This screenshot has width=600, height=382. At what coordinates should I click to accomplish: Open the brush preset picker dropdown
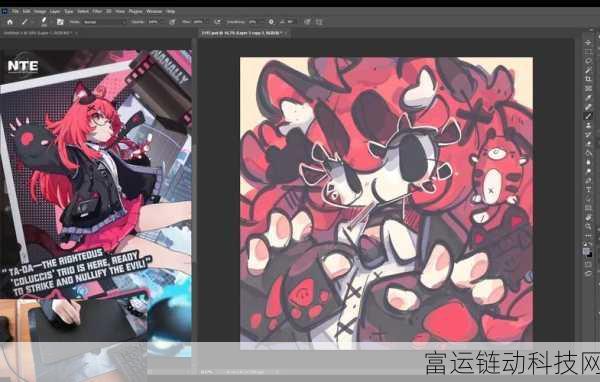(x=44, y=22)
